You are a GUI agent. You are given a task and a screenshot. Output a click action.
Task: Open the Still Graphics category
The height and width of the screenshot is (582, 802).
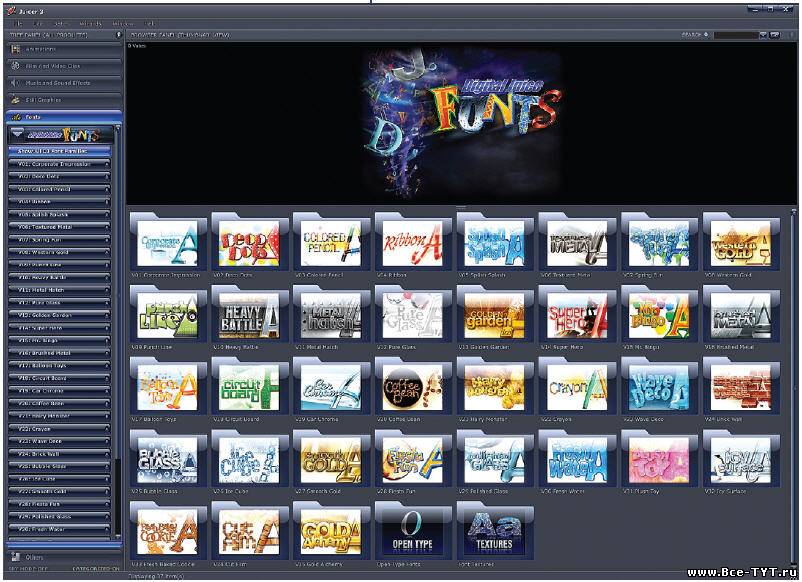pyautogui.click(x=64, y=100)
